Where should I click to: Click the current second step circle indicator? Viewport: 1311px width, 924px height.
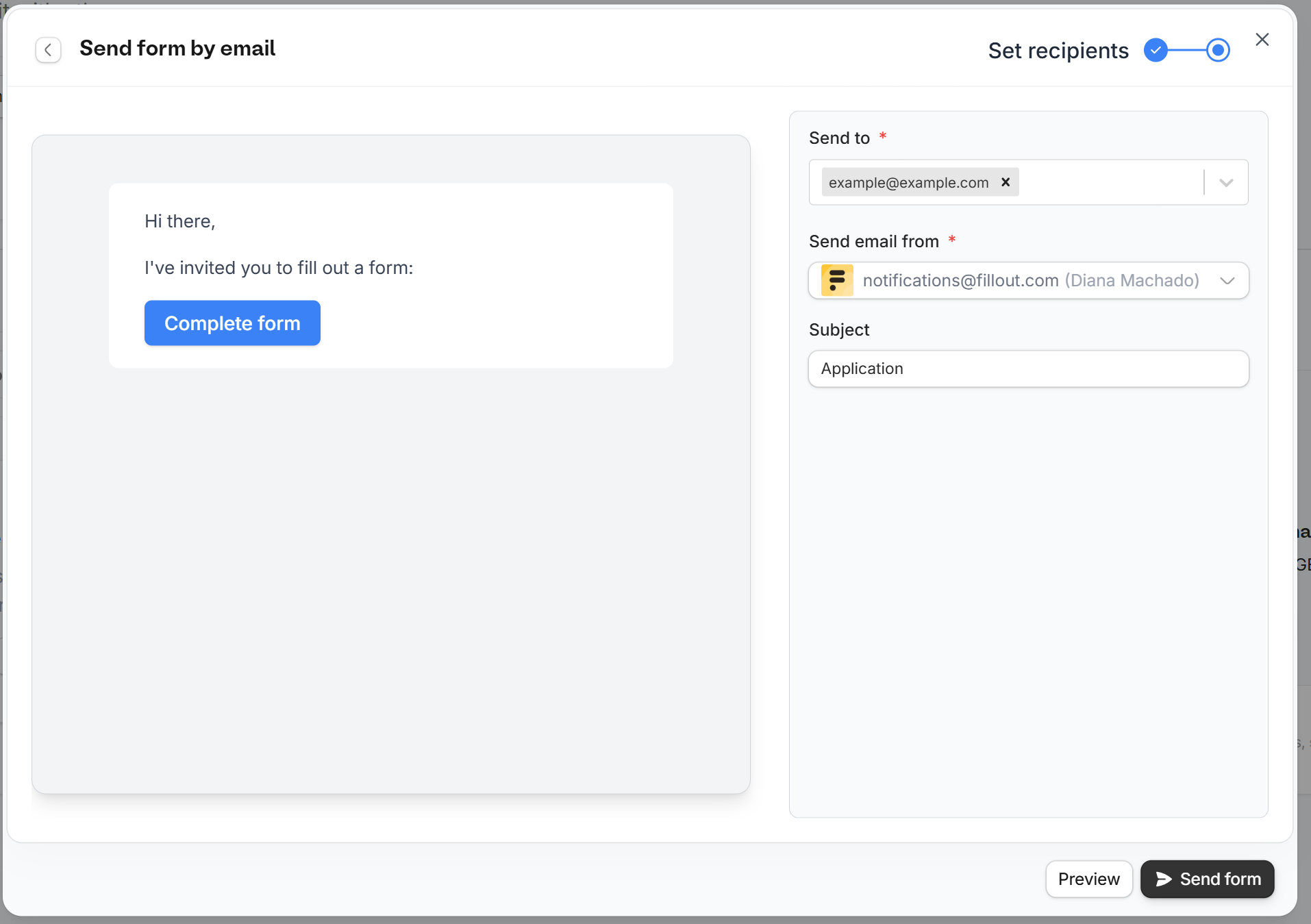(1218, 50)
